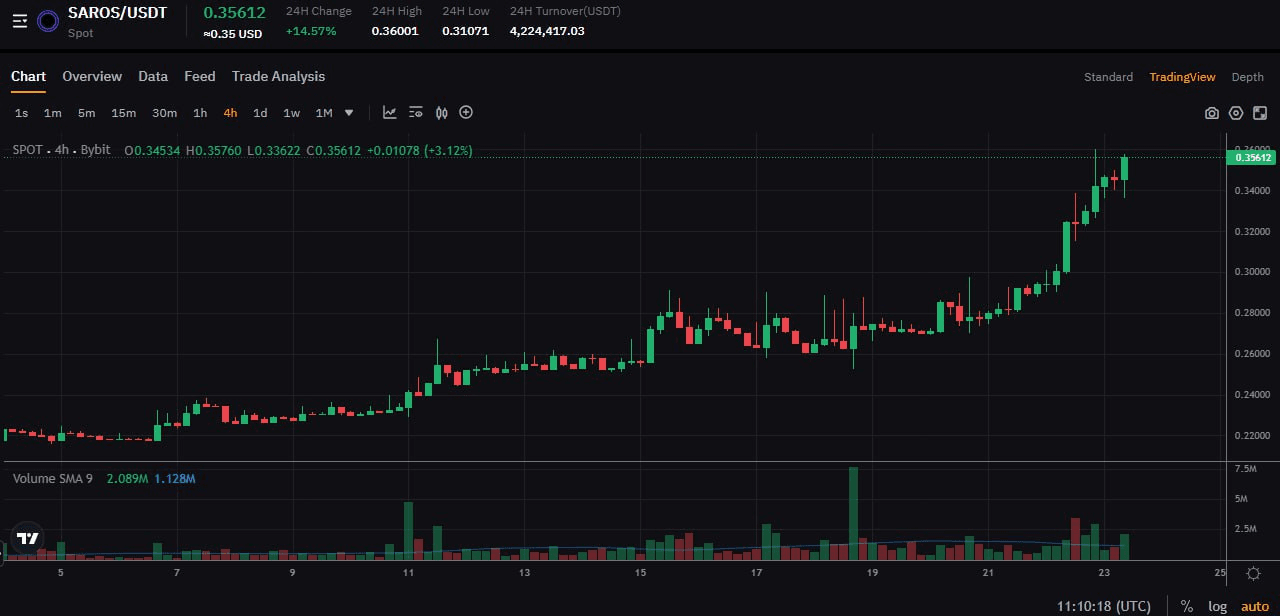Click the +0.01078 (+3.12%) legend value
Viewport: 1280px width, 616px height.
click(x=420, y=150)
